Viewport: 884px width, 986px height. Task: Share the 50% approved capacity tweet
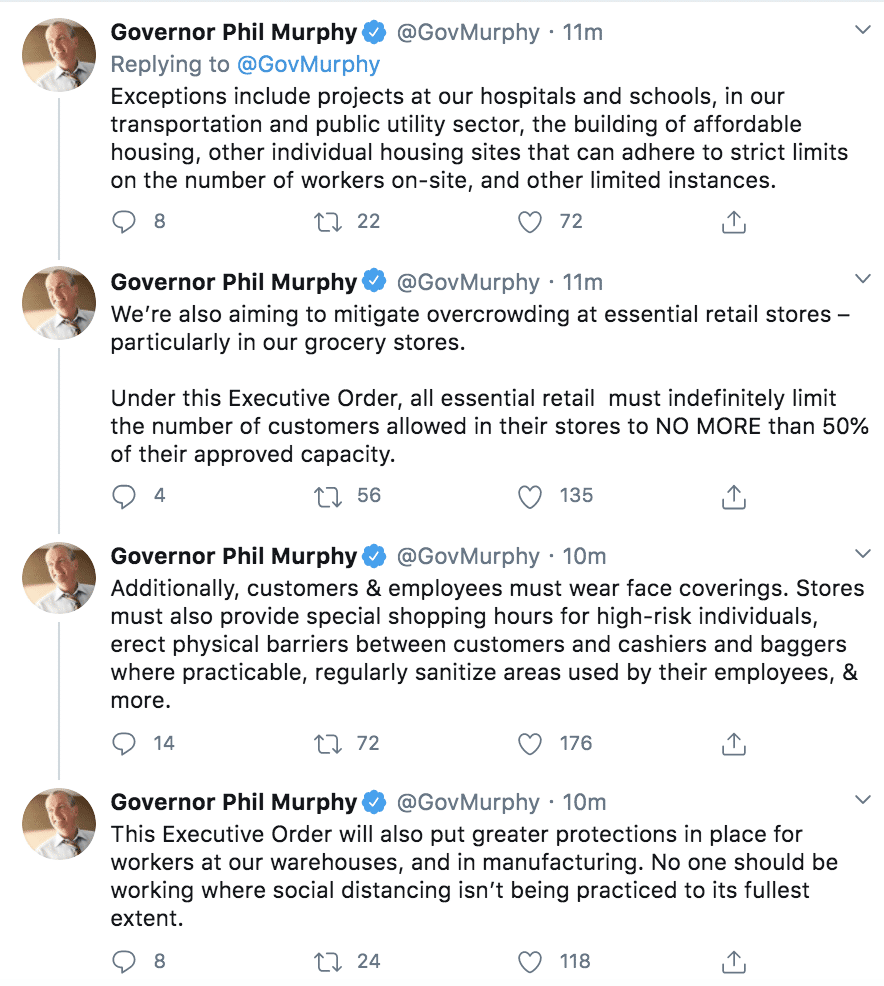(734, 496)
